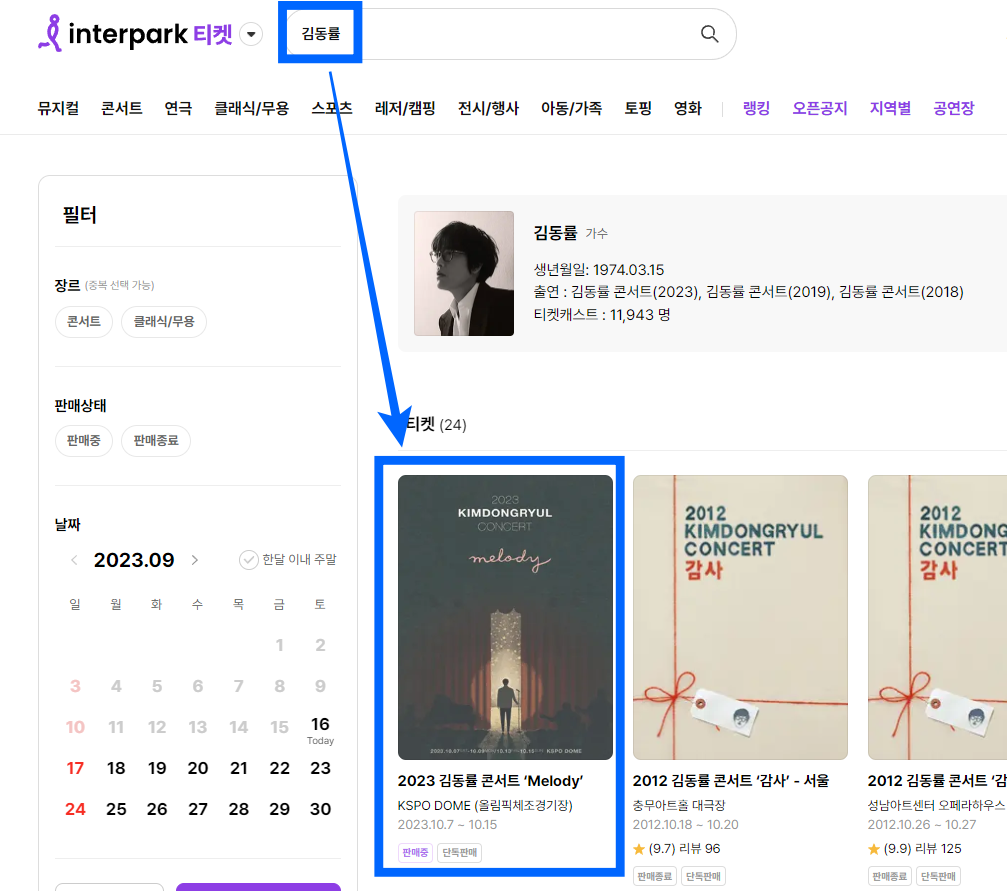1007x891 pixels.
Task: Select September 24 in the calendar
Action: (x=75, y=809)
